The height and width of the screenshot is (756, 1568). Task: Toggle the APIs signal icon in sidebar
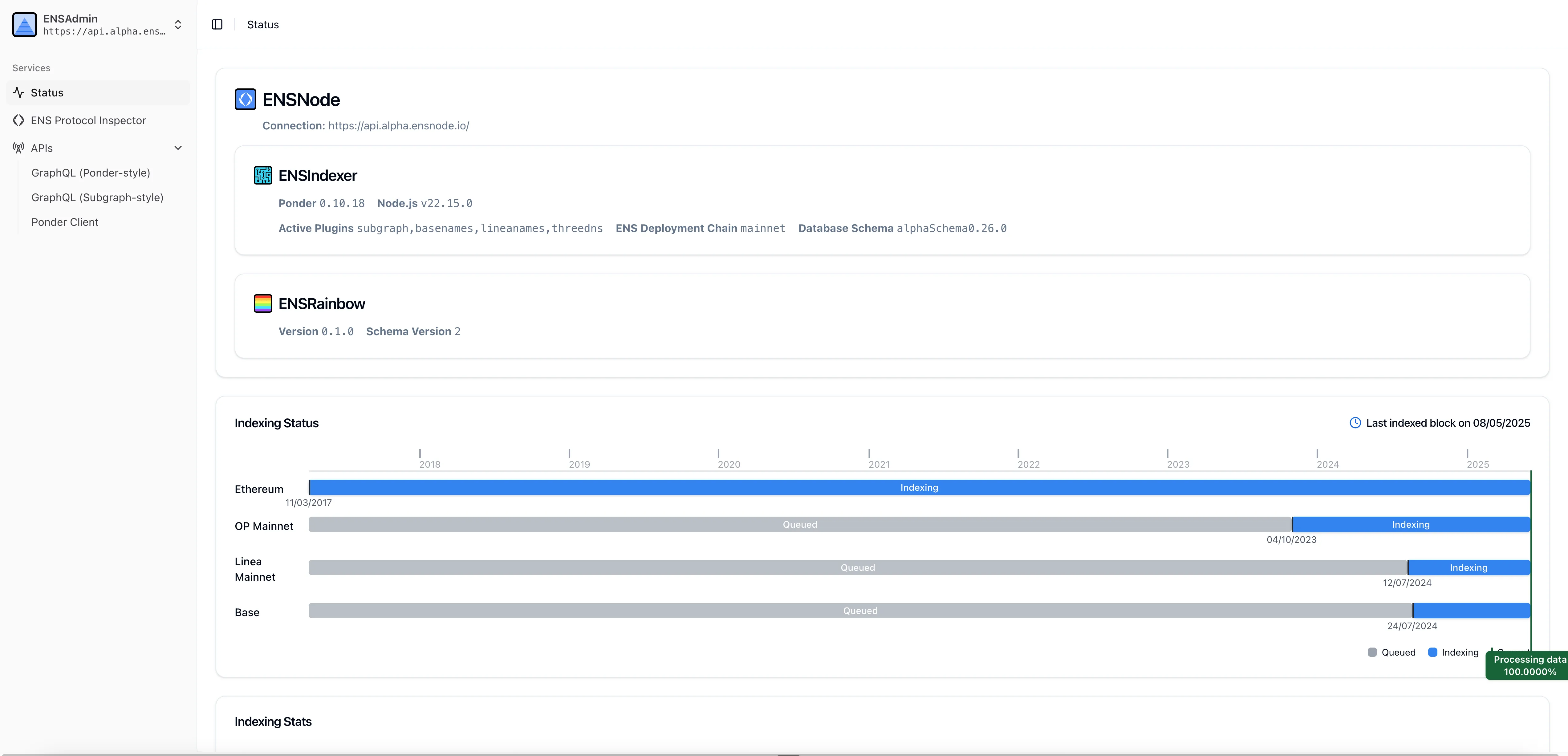pyautogui.click(x=18, y=148)
